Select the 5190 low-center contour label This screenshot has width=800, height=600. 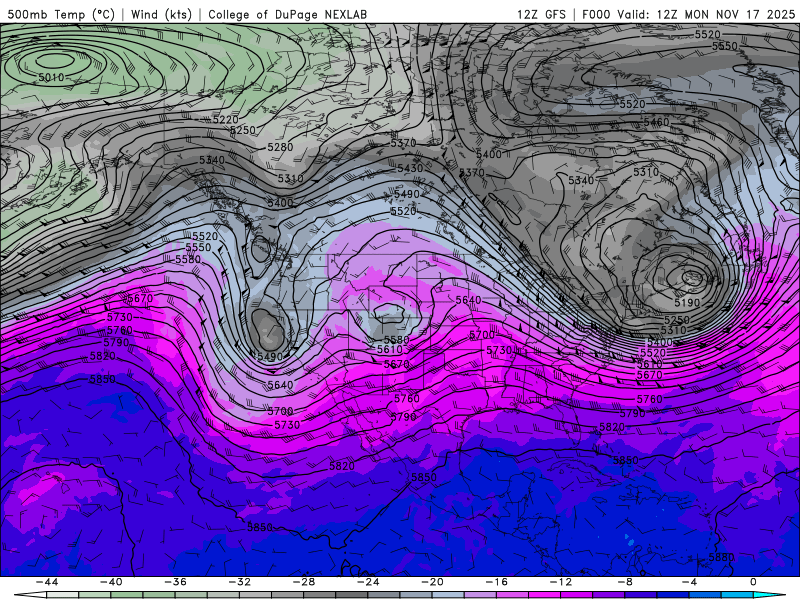click(x=687, y=303)
